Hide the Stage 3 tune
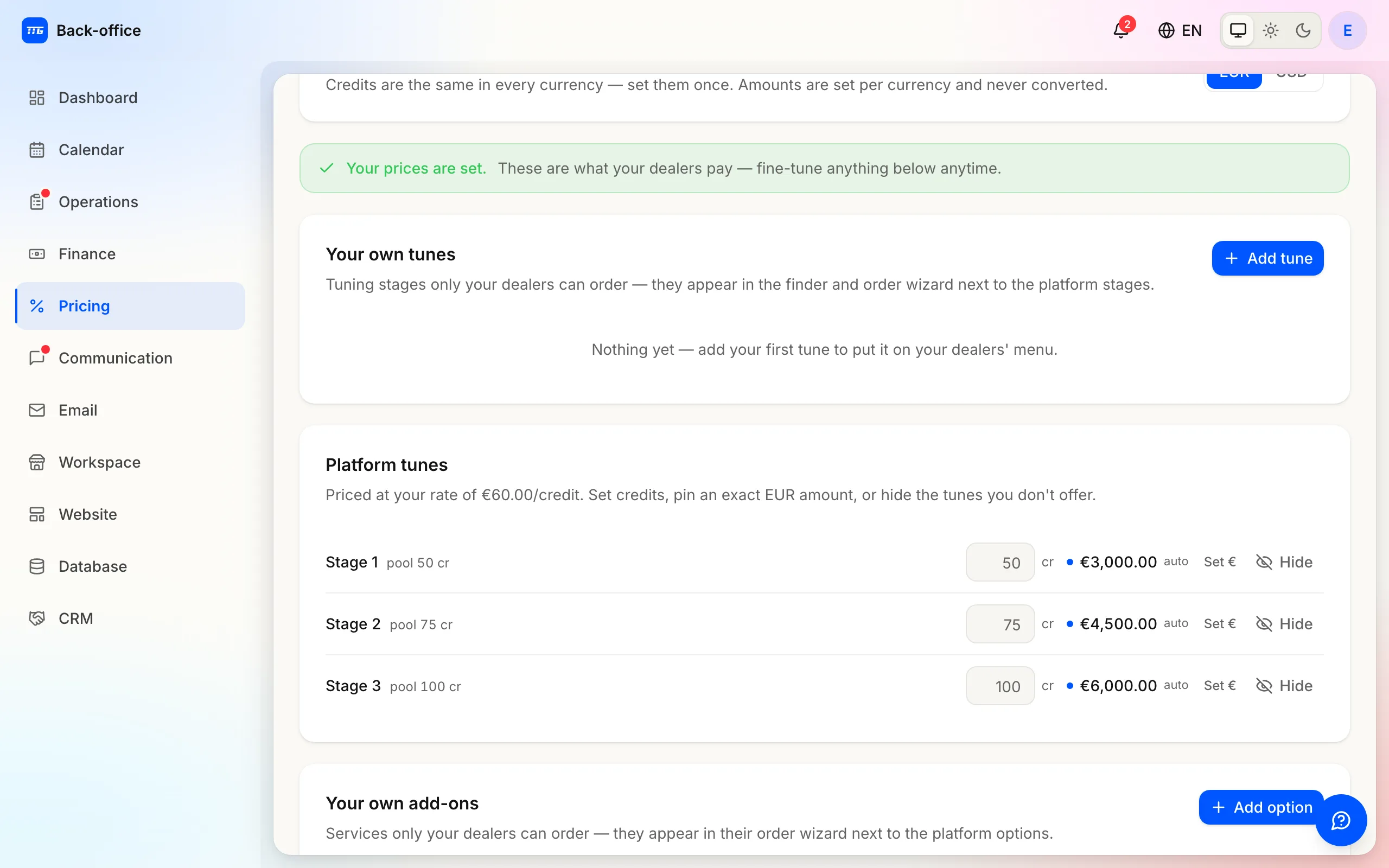Screen dimensions: 1389x868 click(1284, 686)
